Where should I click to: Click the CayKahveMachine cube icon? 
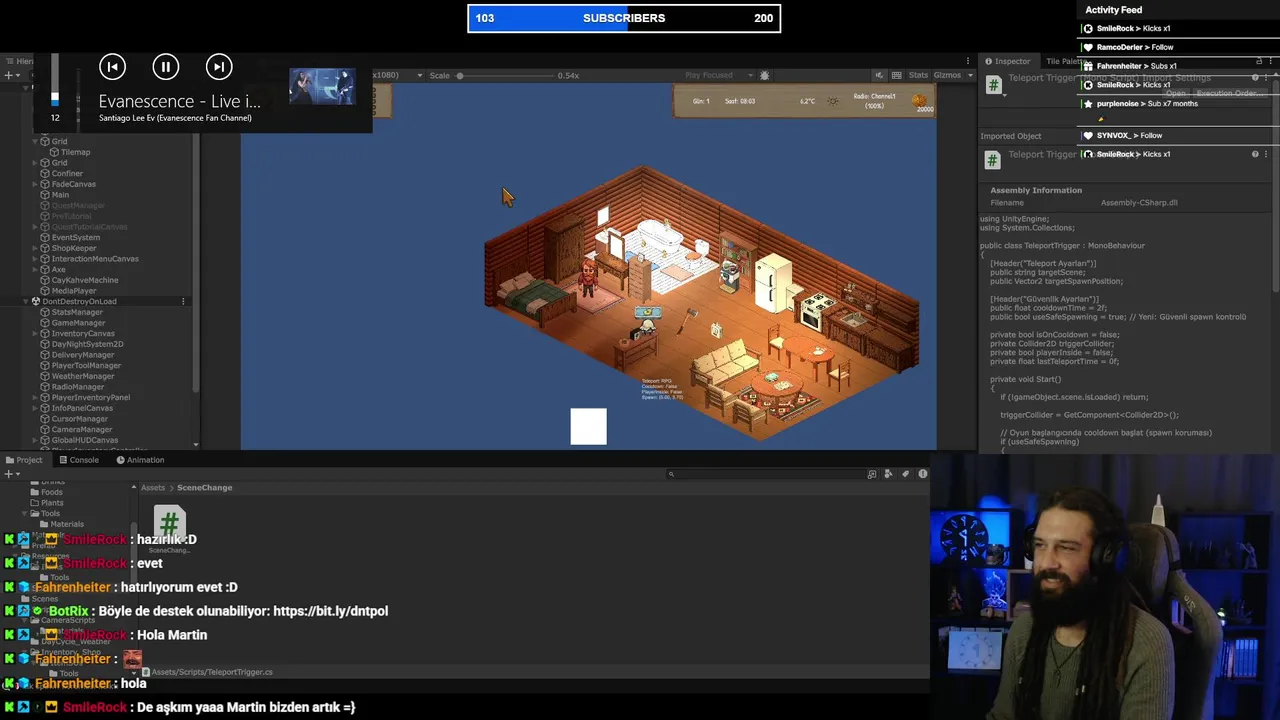(45, 280)
